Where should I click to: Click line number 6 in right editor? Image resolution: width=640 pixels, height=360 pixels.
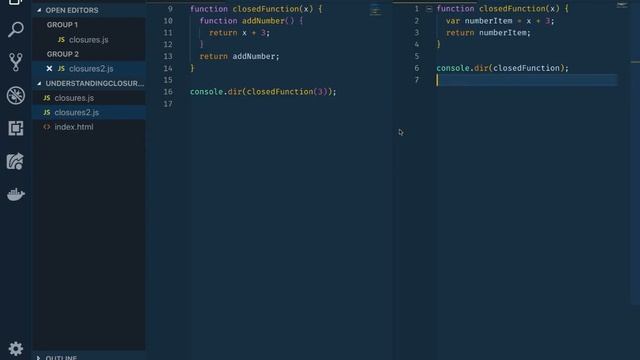[x=417, y=68]
